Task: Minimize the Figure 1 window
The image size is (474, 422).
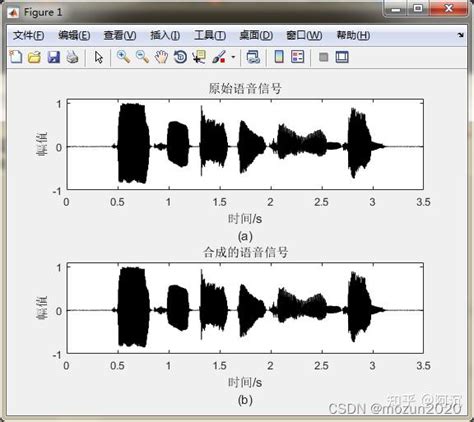Action: tap(395, 9)
